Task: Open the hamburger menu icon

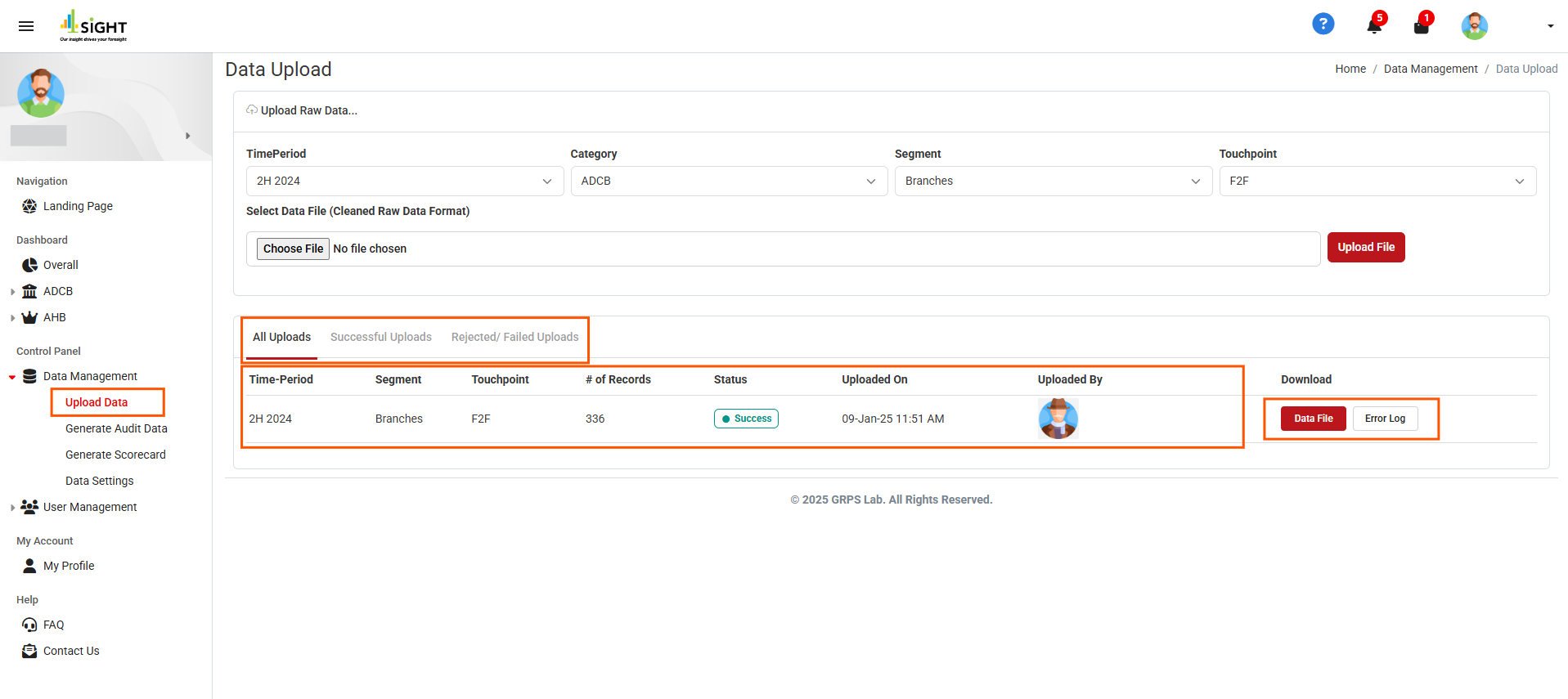Action: pos(26,26)
